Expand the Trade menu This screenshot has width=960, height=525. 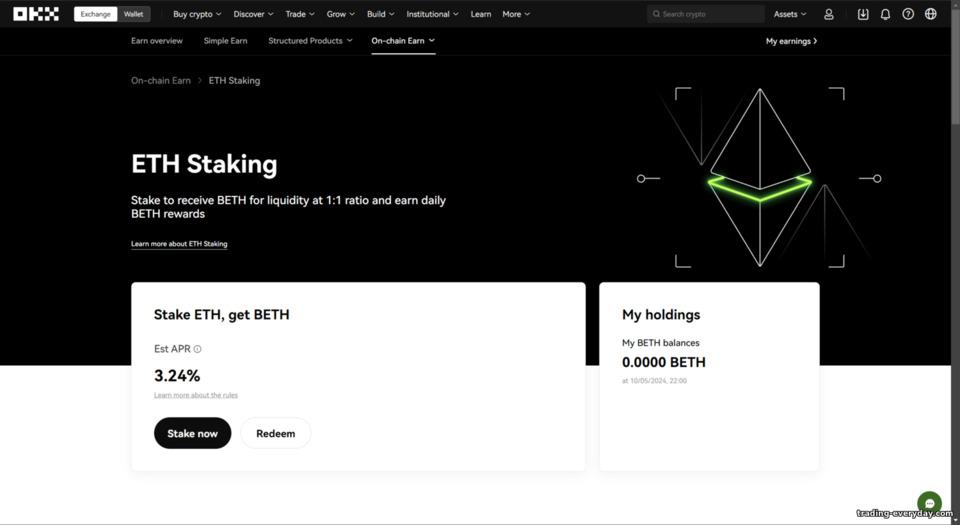300,14
